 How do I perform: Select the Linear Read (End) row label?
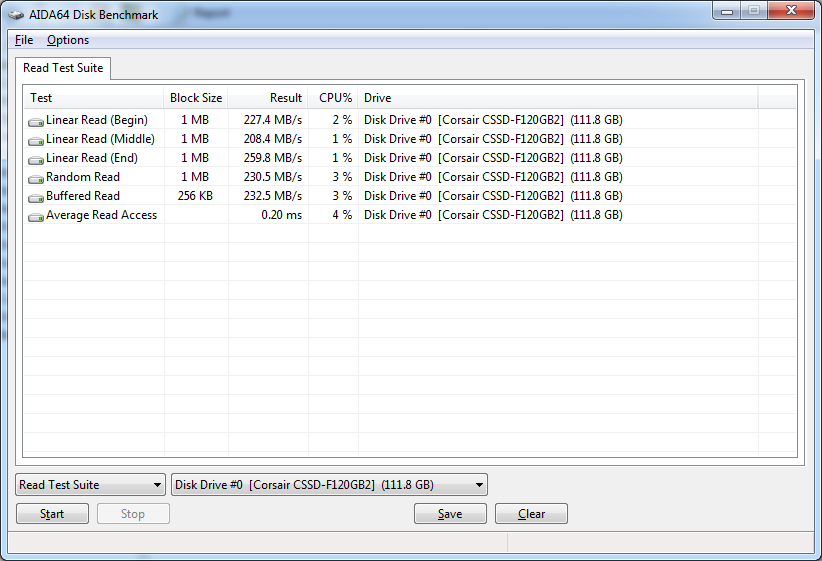(92, 158)
